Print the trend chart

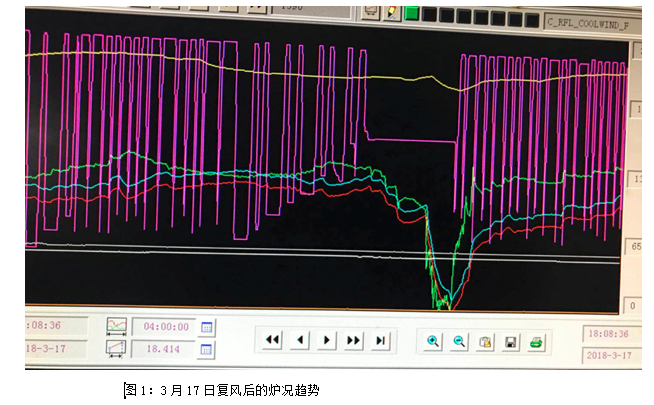click(x=536, y=342)
